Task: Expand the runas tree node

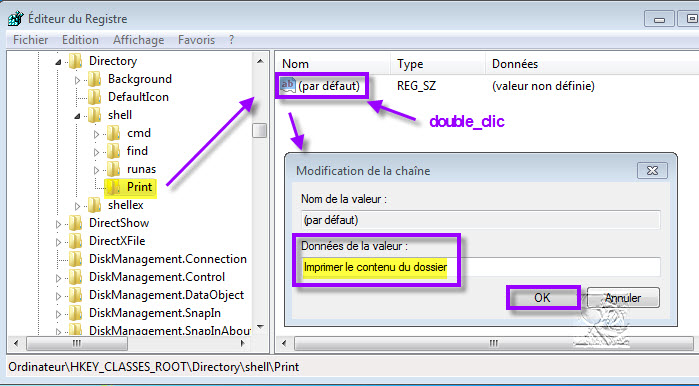Action: point(96,170)
